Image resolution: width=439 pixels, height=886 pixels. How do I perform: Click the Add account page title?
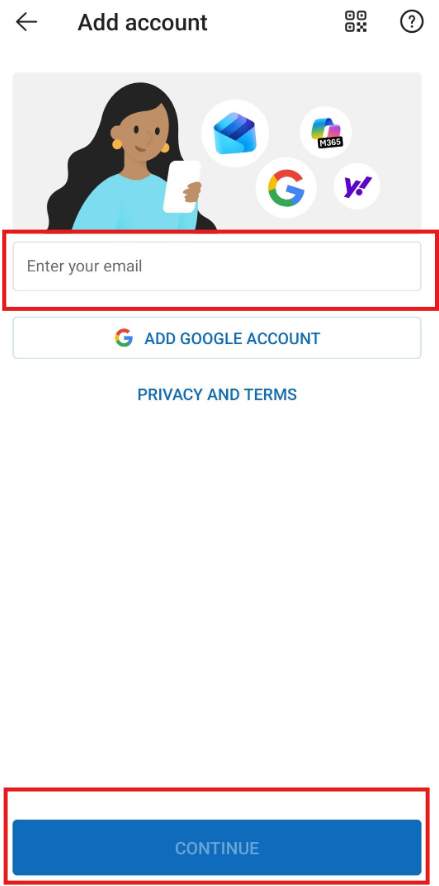142,23
